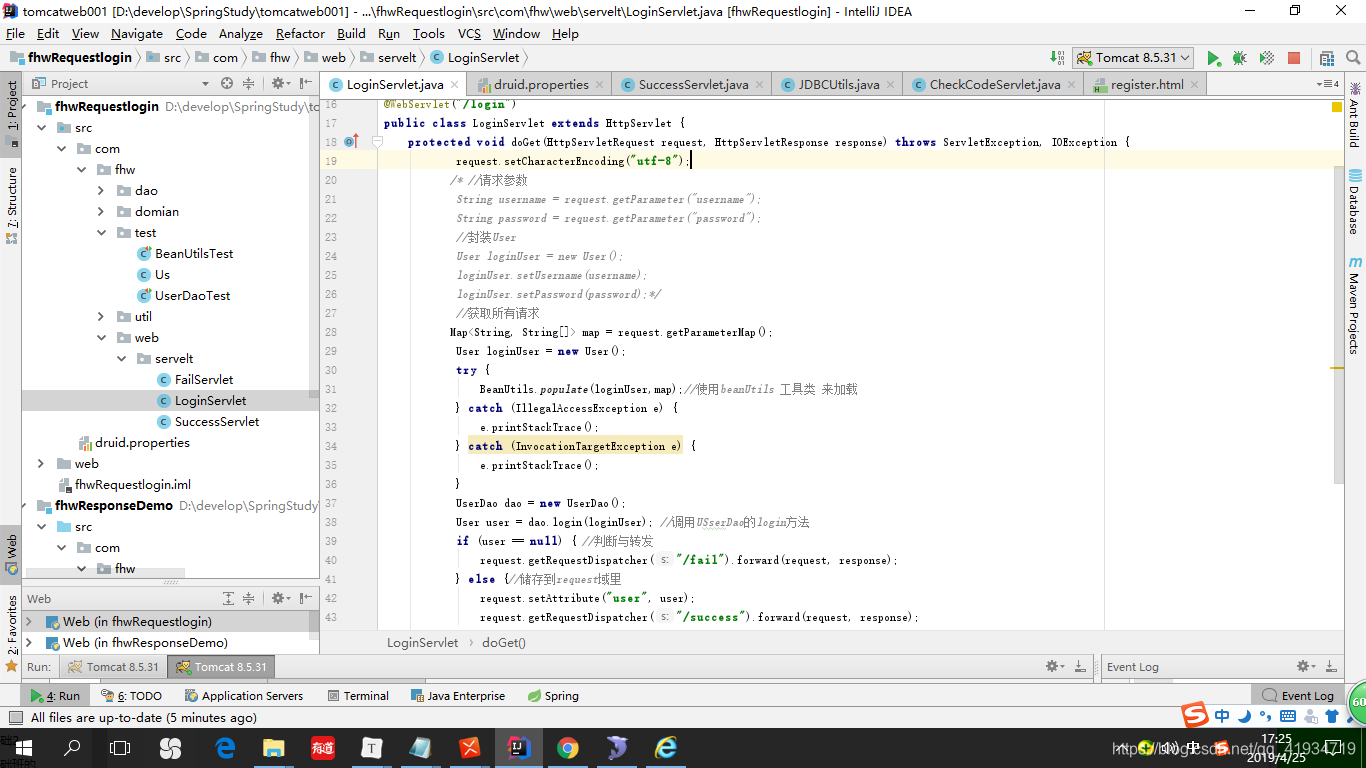
Task: Show hidden editor tabs list dropdown
Action: pyautogui.click(x=1328, y=84)
